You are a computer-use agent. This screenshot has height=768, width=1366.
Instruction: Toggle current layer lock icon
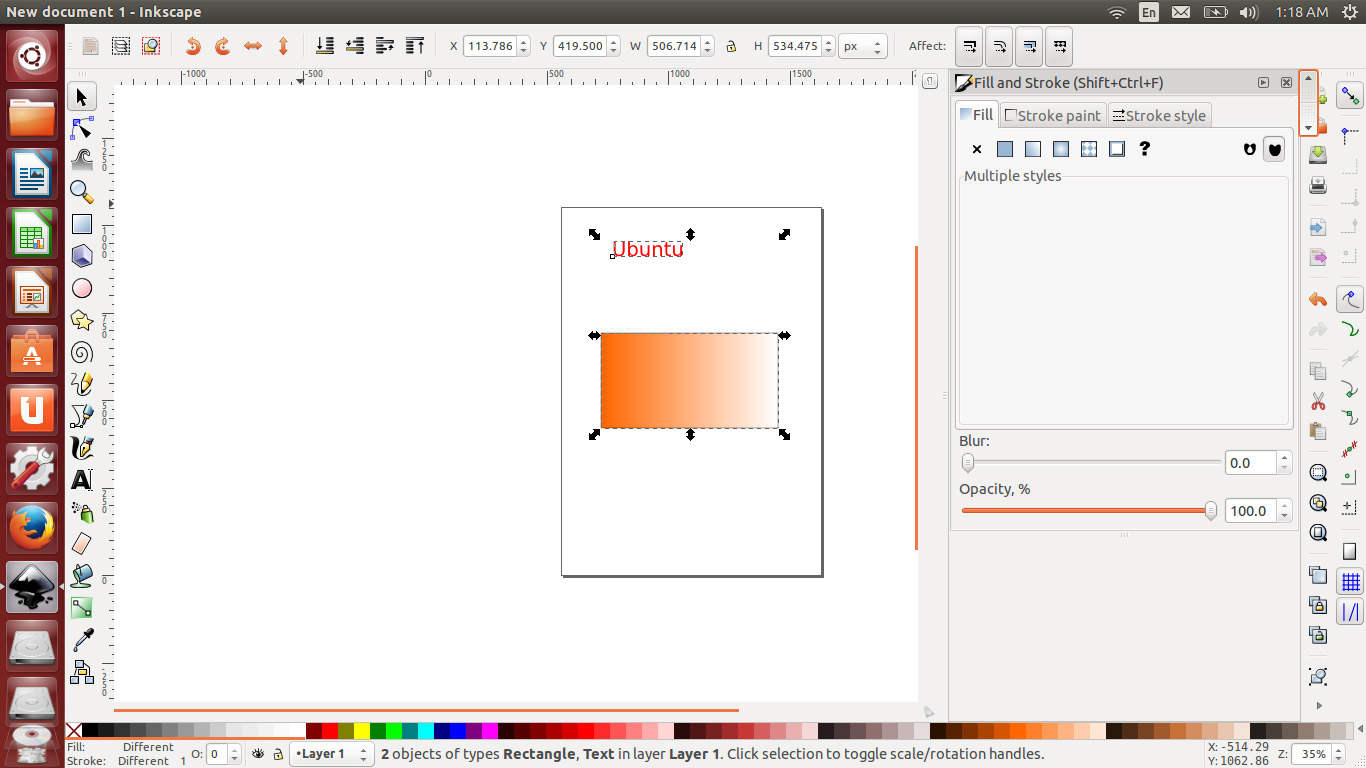pos(277,754)
